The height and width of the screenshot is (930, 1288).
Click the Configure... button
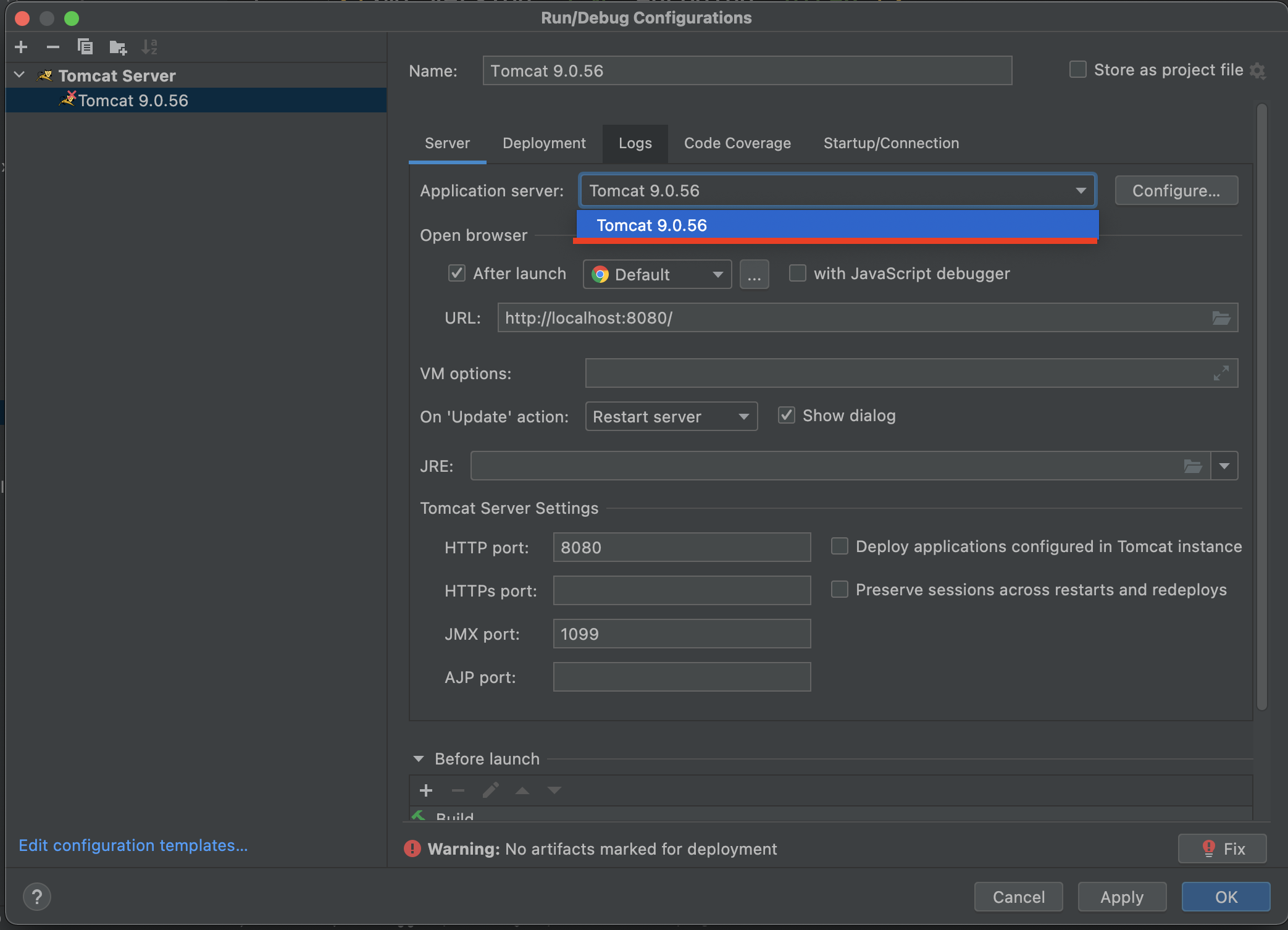point(1176,191)
